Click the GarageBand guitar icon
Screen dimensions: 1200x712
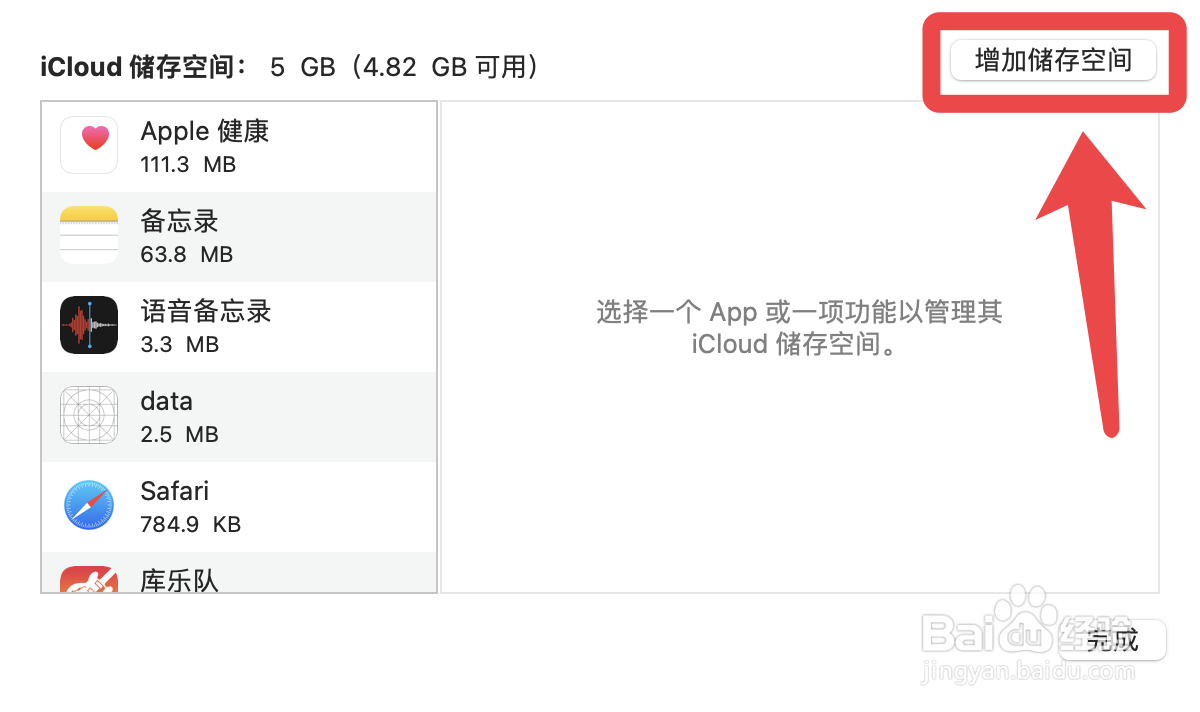[x=89, y=580]
